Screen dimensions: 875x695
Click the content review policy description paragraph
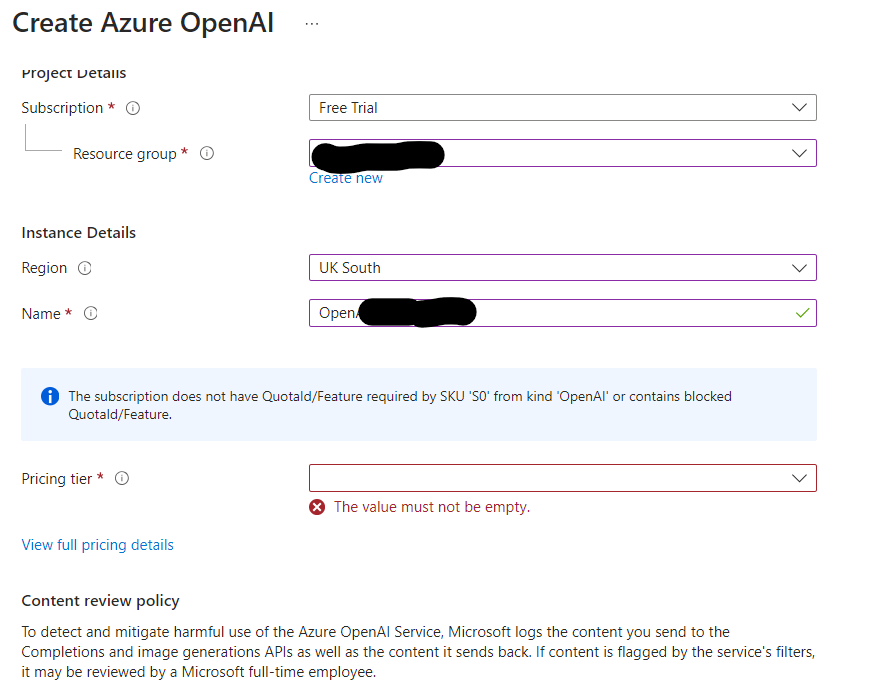point(419,652)
